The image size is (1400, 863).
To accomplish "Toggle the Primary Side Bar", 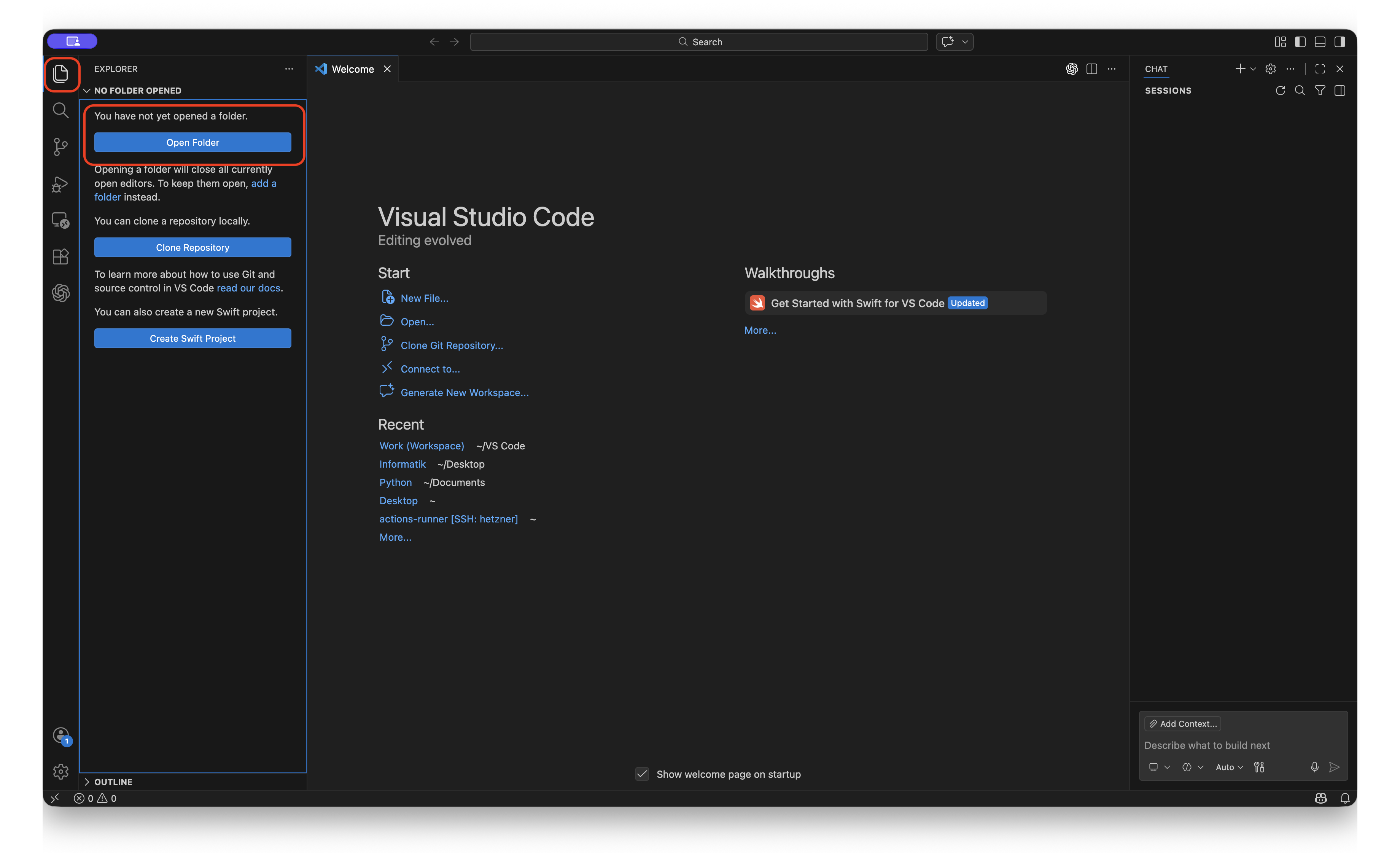I will pyautogui.click(x=1300, y=42).
